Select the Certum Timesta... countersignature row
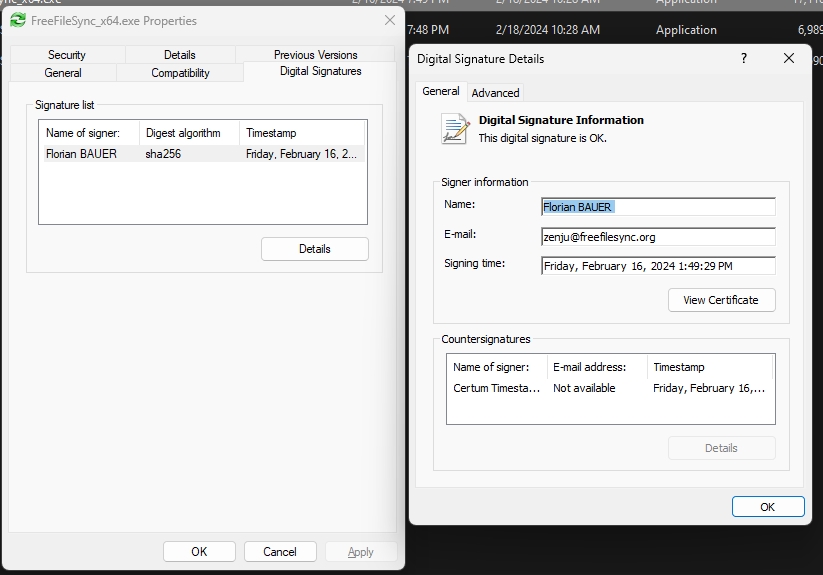Screen dimensions: 823x575 pos(610,388)
